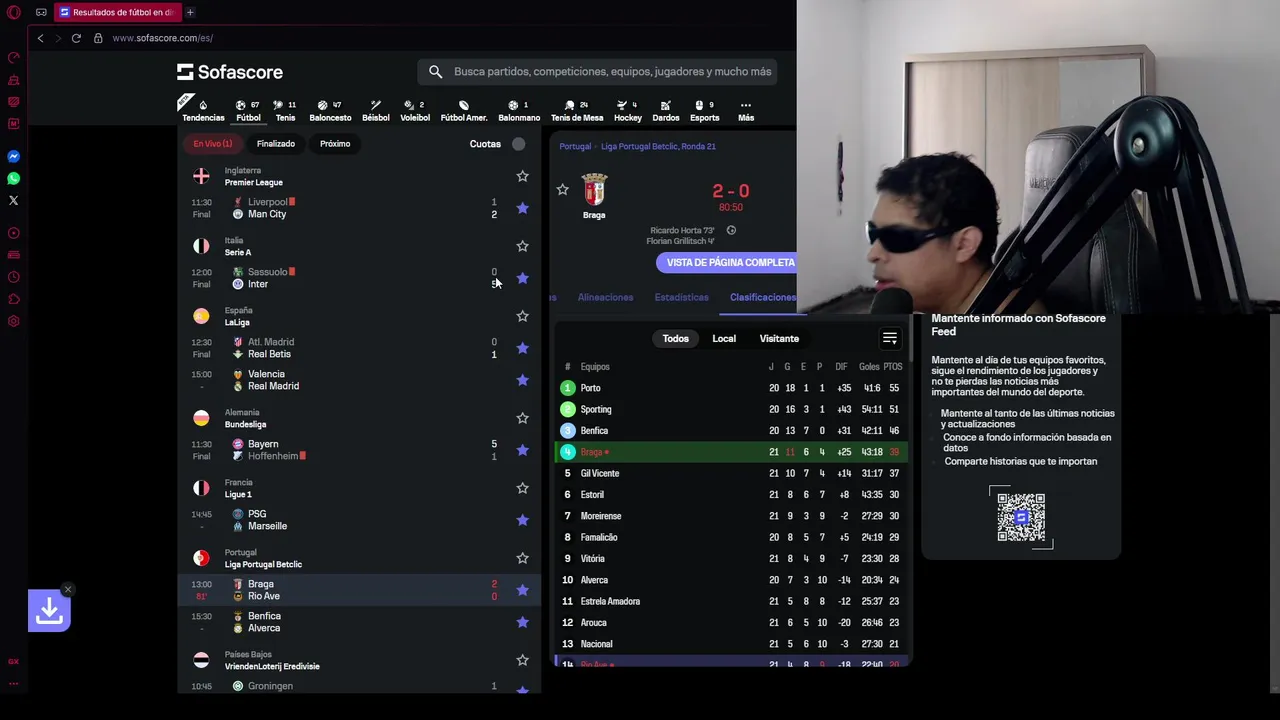Go to Béisbol sport
1280x720 pixels.
point(376,110)
